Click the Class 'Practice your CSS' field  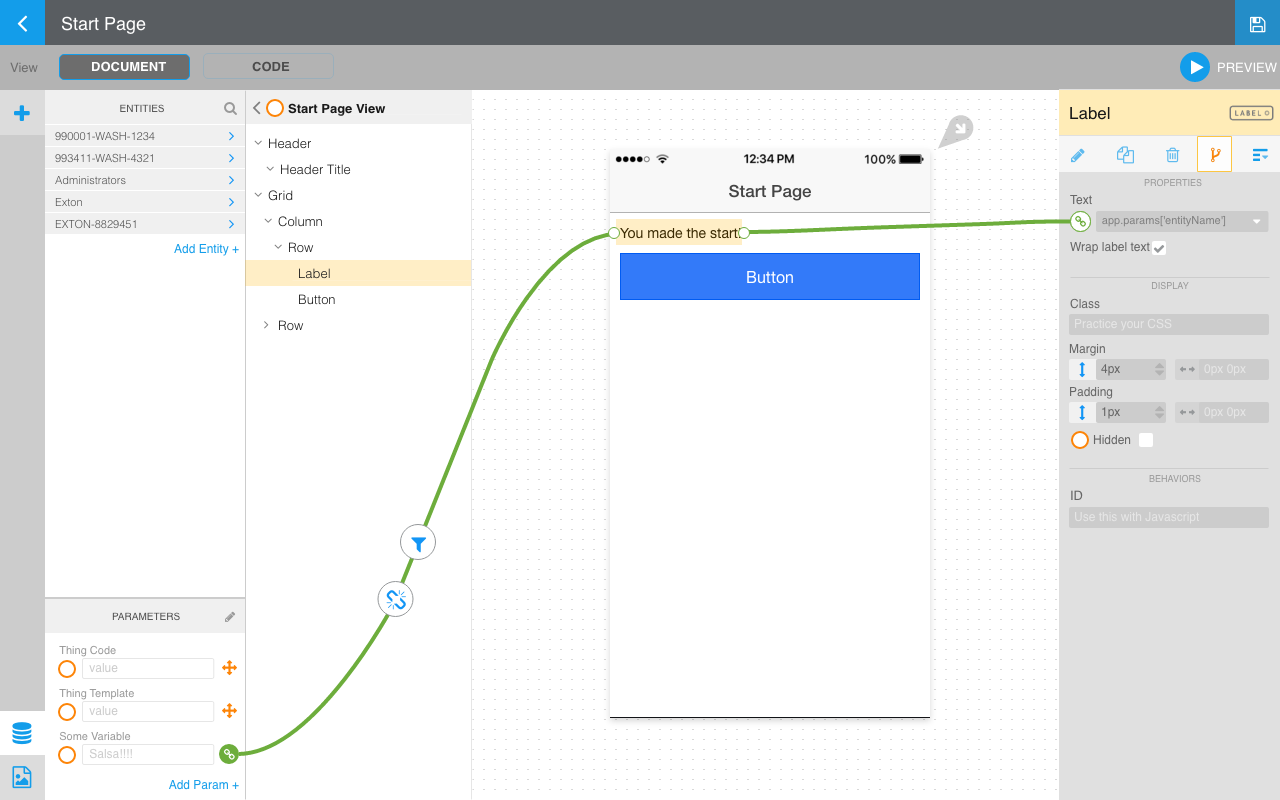(x=1169, y=324)
